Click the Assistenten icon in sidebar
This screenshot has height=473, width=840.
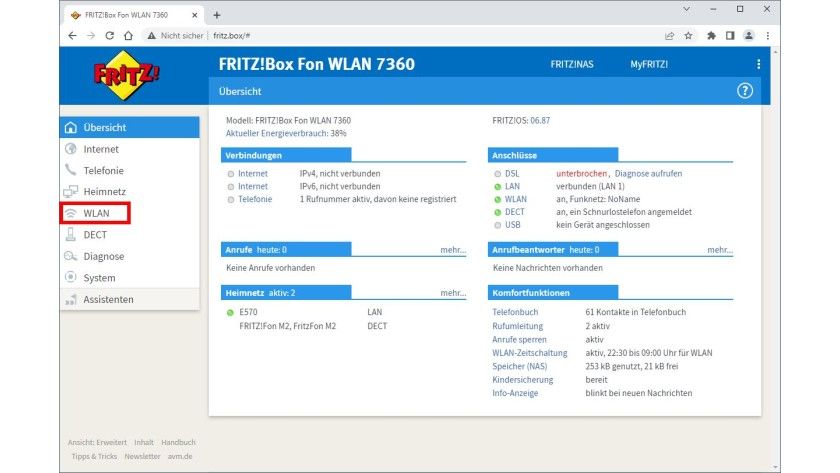[x=71, y=299]
